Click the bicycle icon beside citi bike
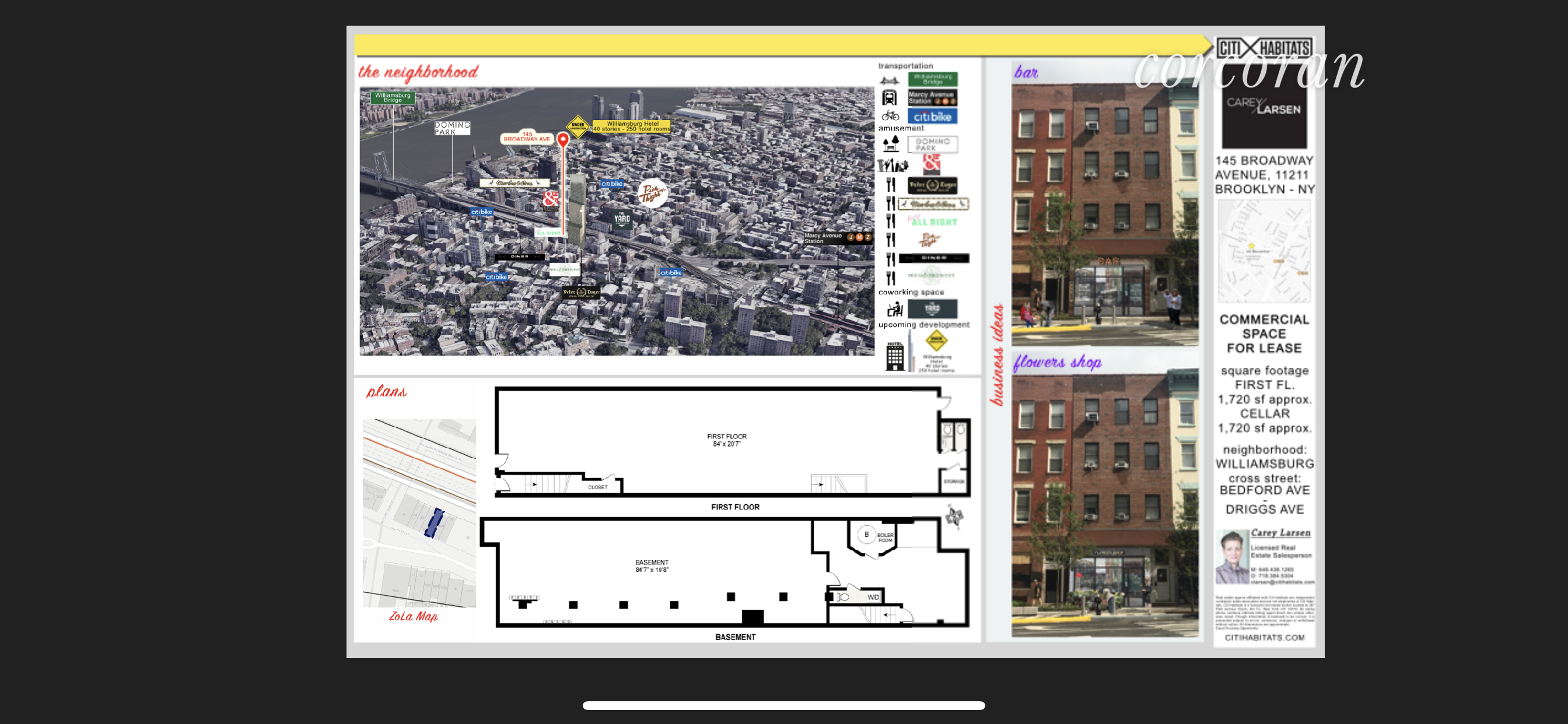Image resolution: width=1568 pixels, height=724 pixels. 890,115
